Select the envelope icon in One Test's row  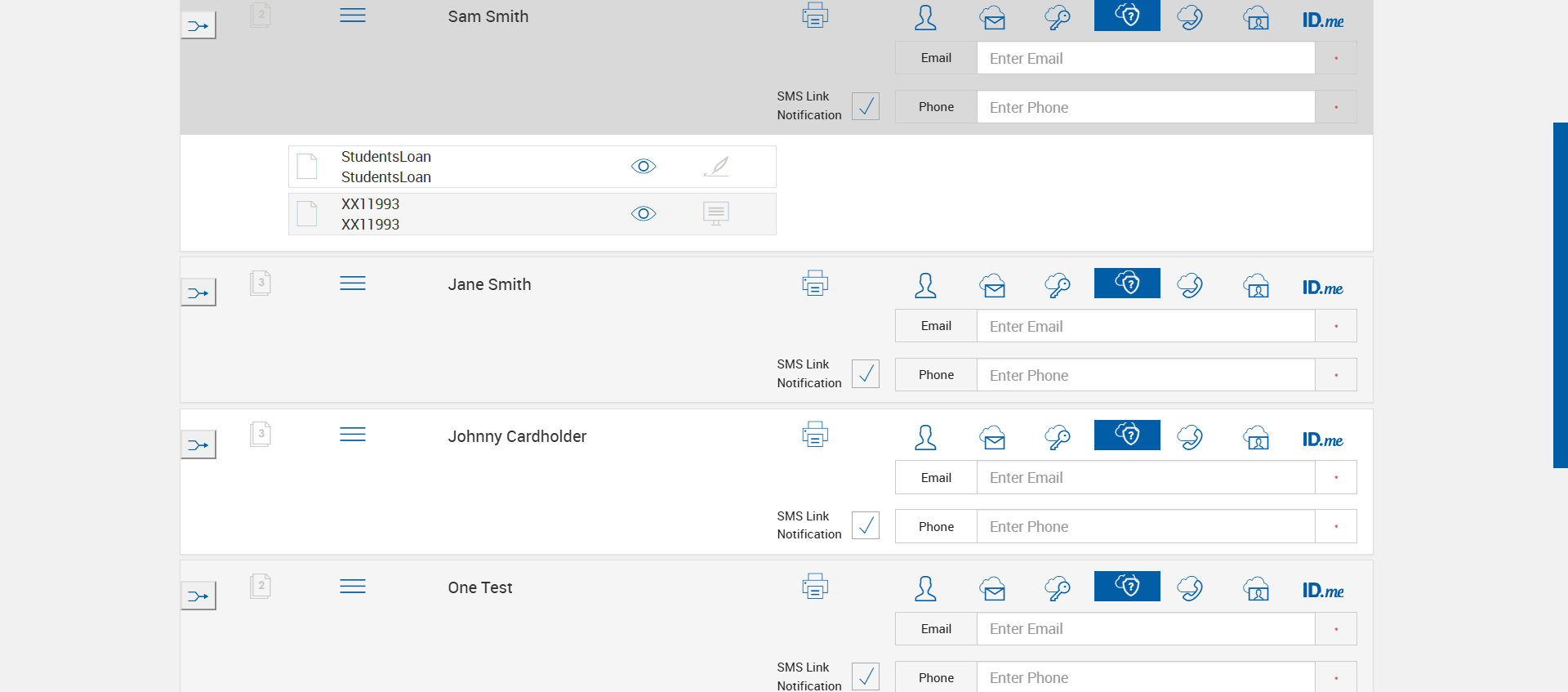tap(992, 588)
